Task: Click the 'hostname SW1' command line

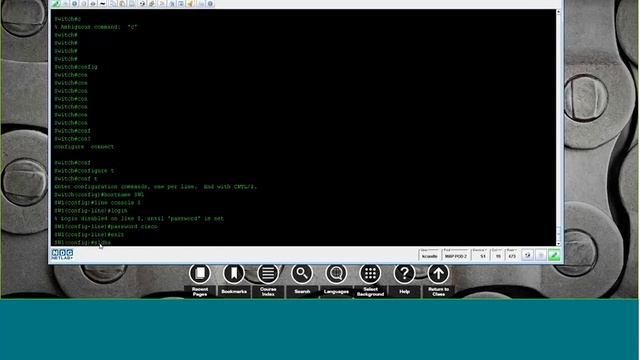Action: click(99, 195)
